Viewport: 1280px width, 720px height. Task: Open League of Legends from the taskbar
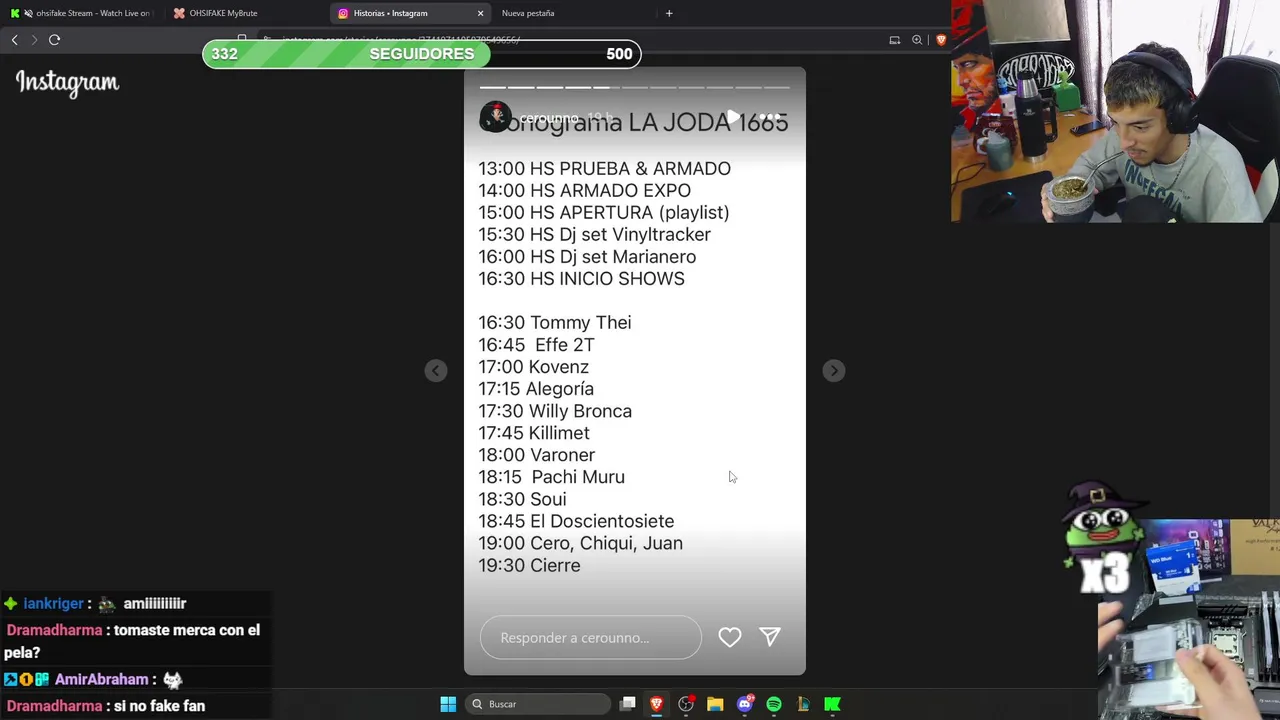coord(803,704)
